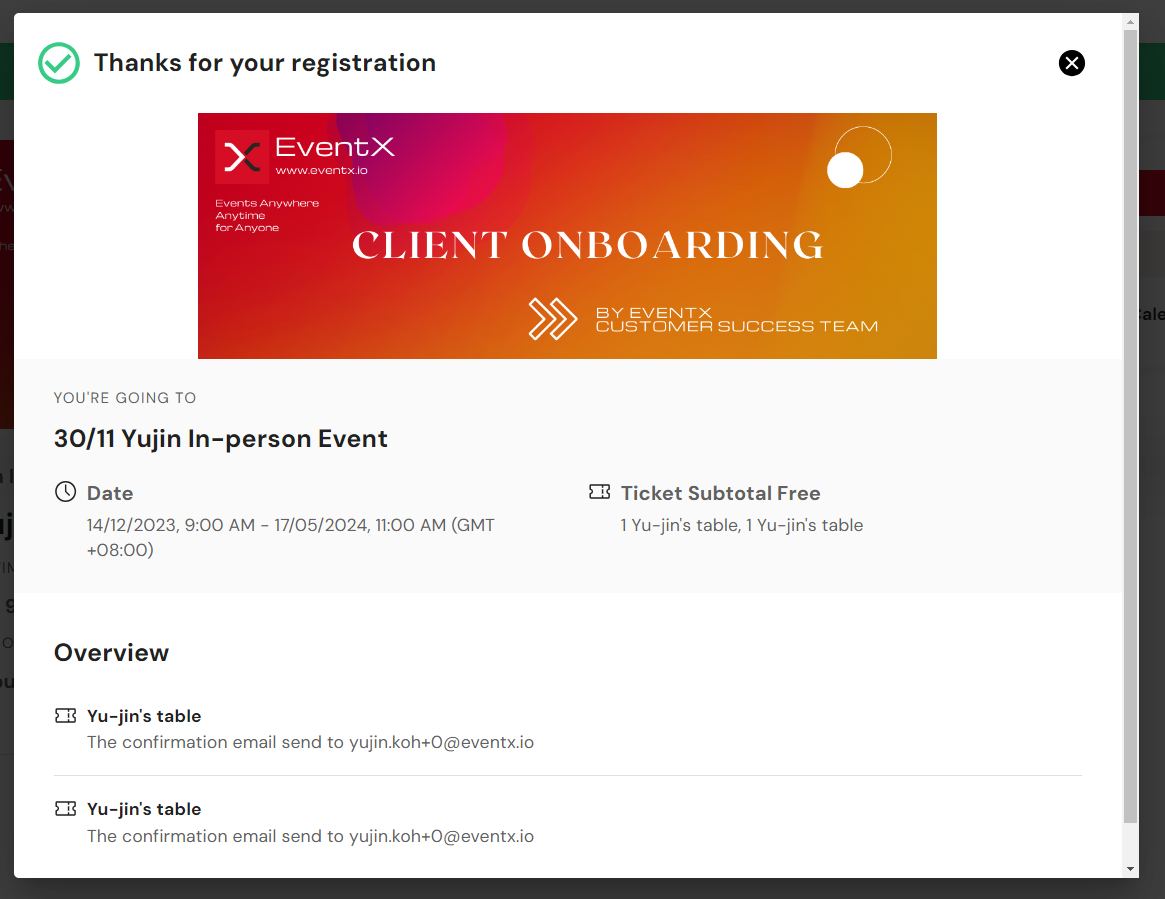Click the second confirmation email address text
1165x899 pixels.
click(441, 836)
